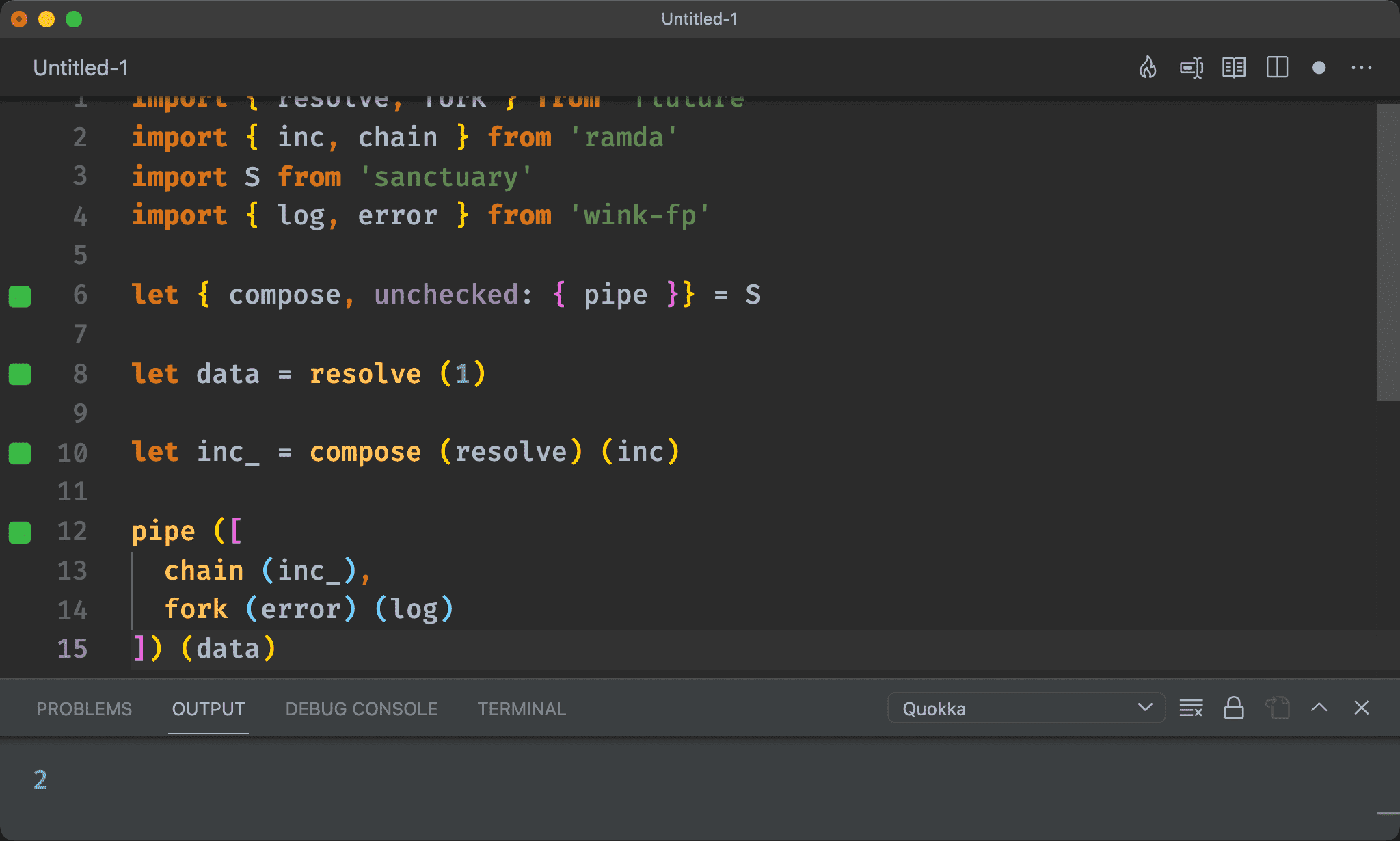Click the fork call on line 14
Screen dimensions: 1400x841
tap(196, 609)
